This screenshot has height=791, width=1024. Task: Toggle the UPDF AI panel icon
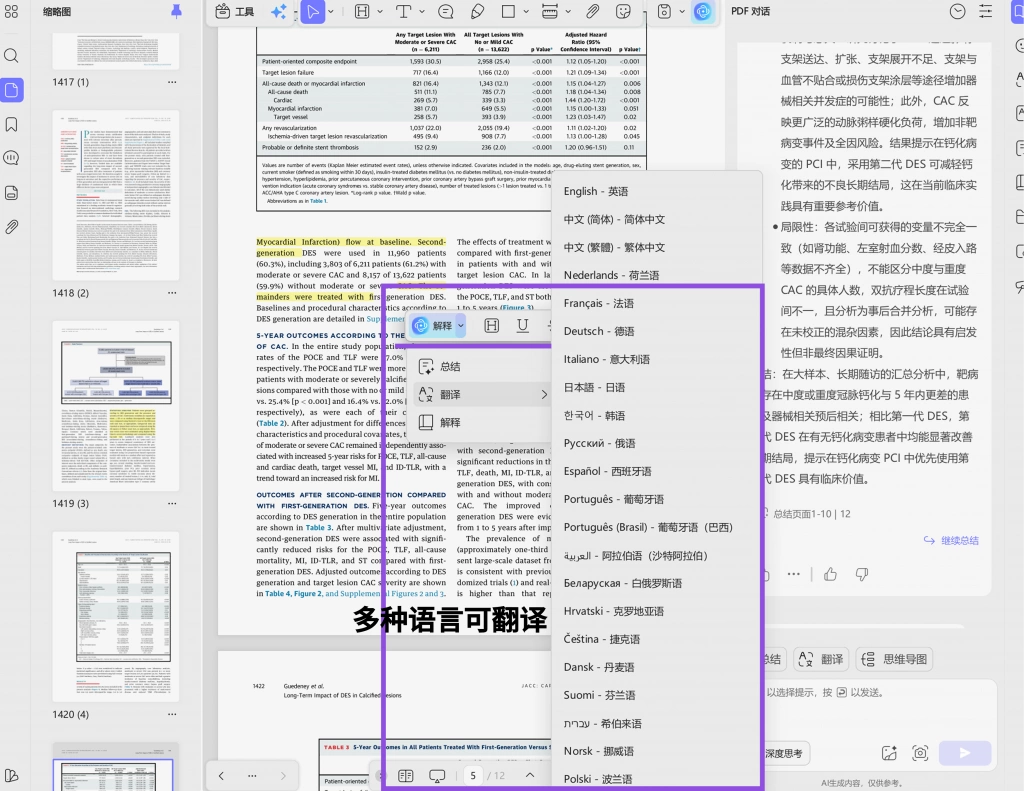pyautogui.click(x=703, y=12)
